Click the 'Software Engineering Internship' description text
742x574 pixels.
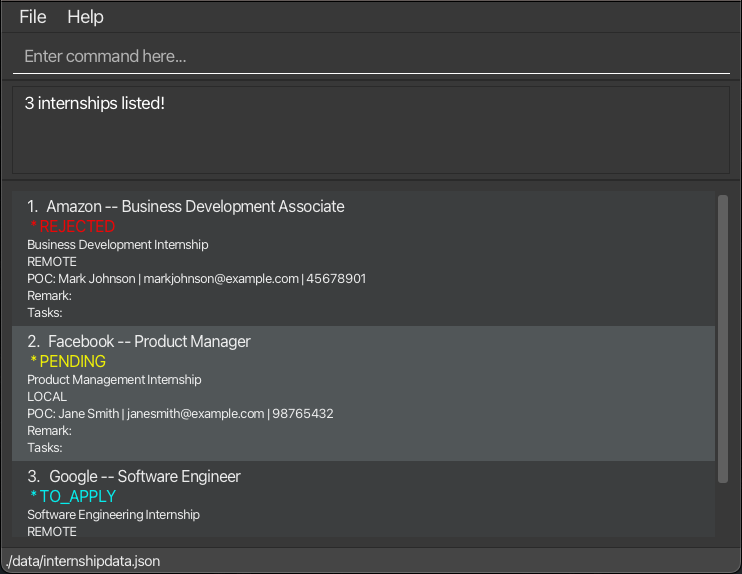[113, 514]
